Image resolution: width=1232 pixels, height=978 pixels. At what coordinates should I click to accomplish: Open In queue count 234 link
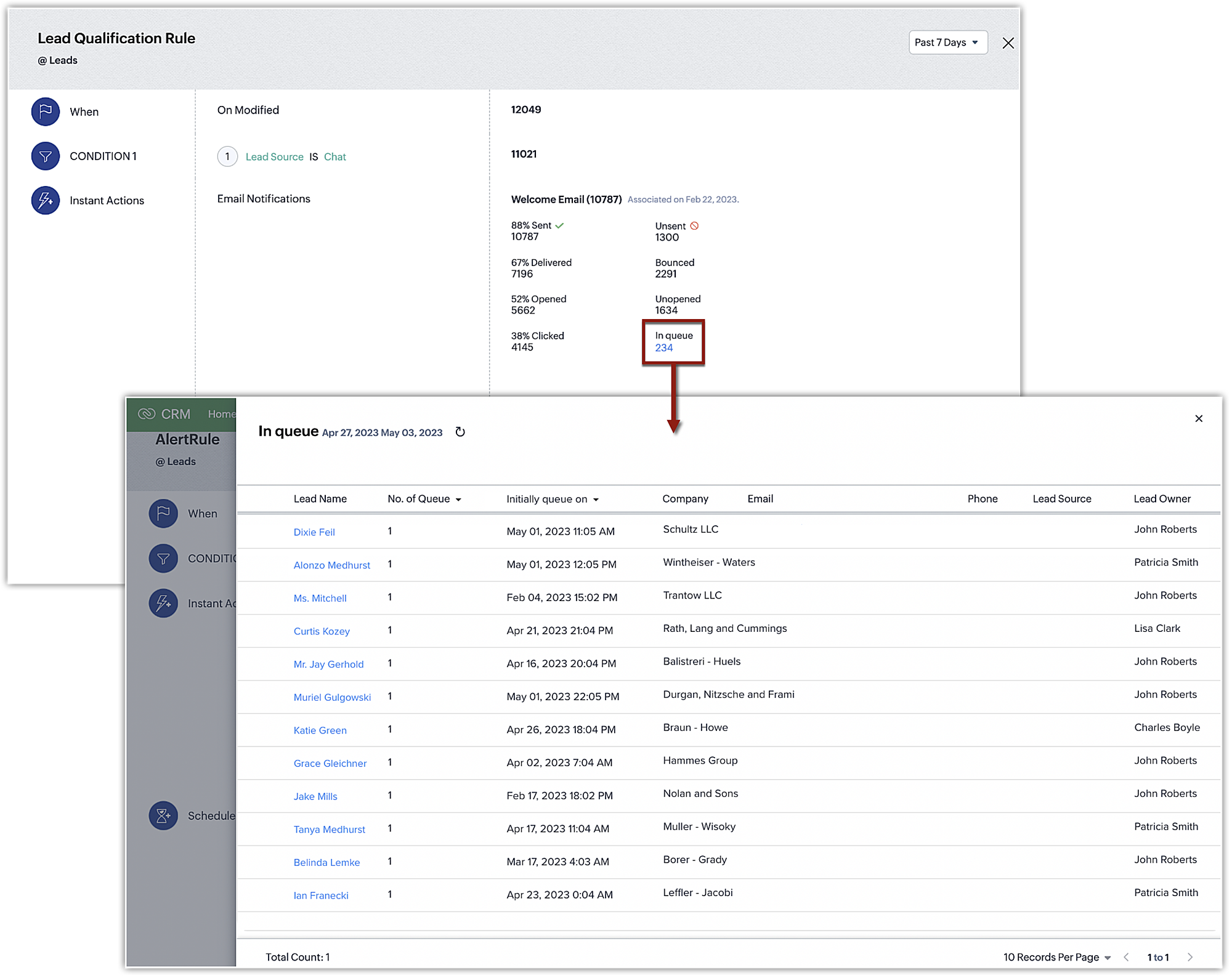pyautogui.click(x=663, y=348)
